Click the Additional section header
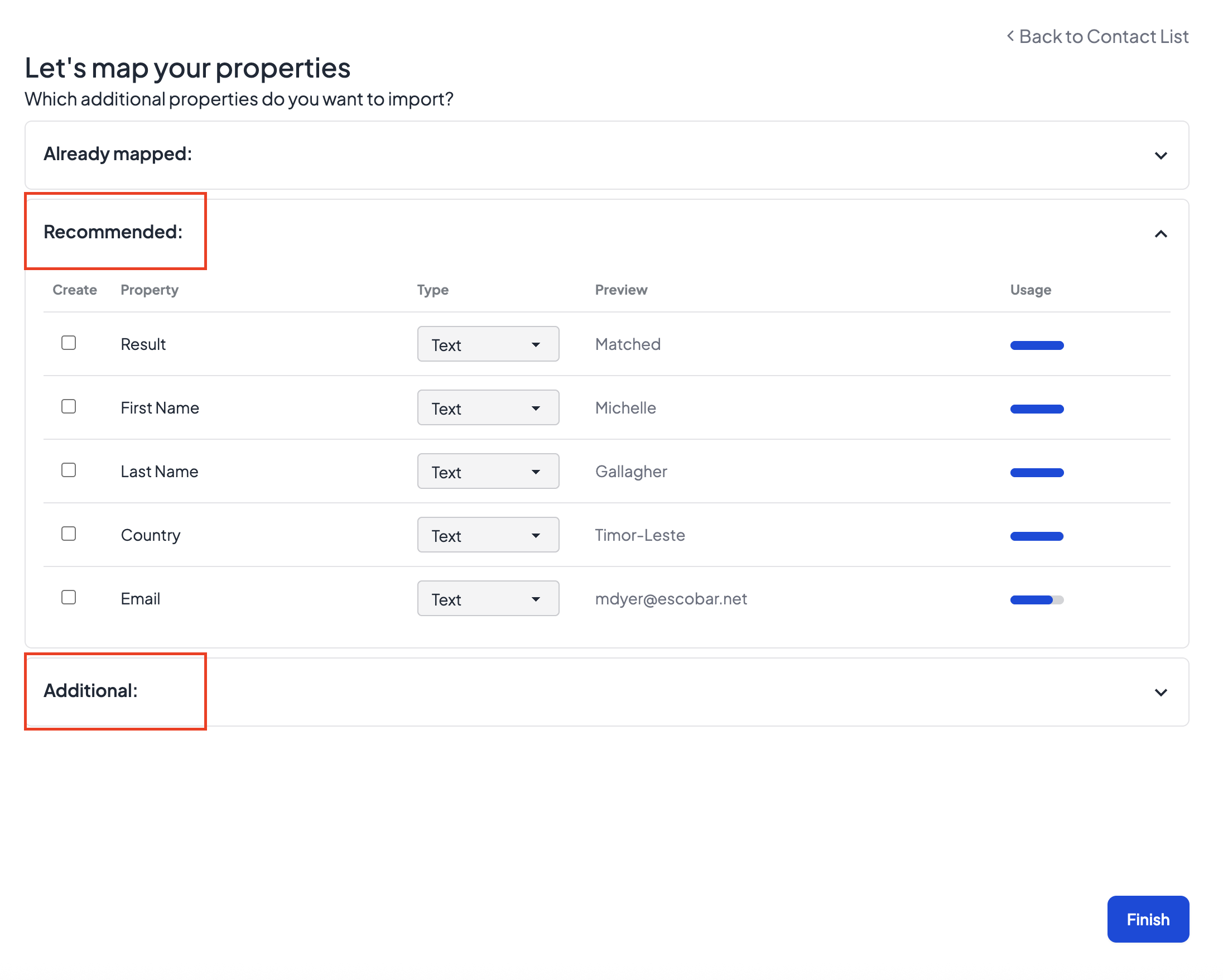1223x980 pixels. point(91,690)
